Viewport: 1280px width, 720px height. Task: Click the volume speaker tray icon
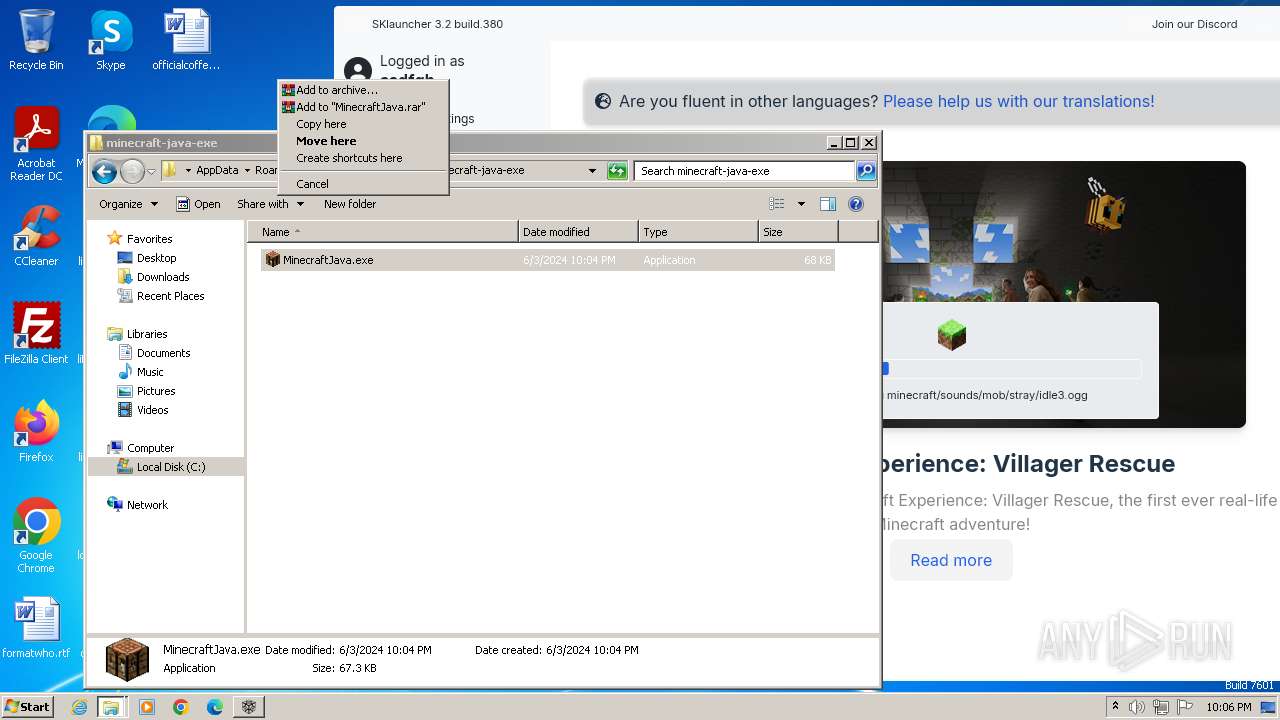(1137, 707)
